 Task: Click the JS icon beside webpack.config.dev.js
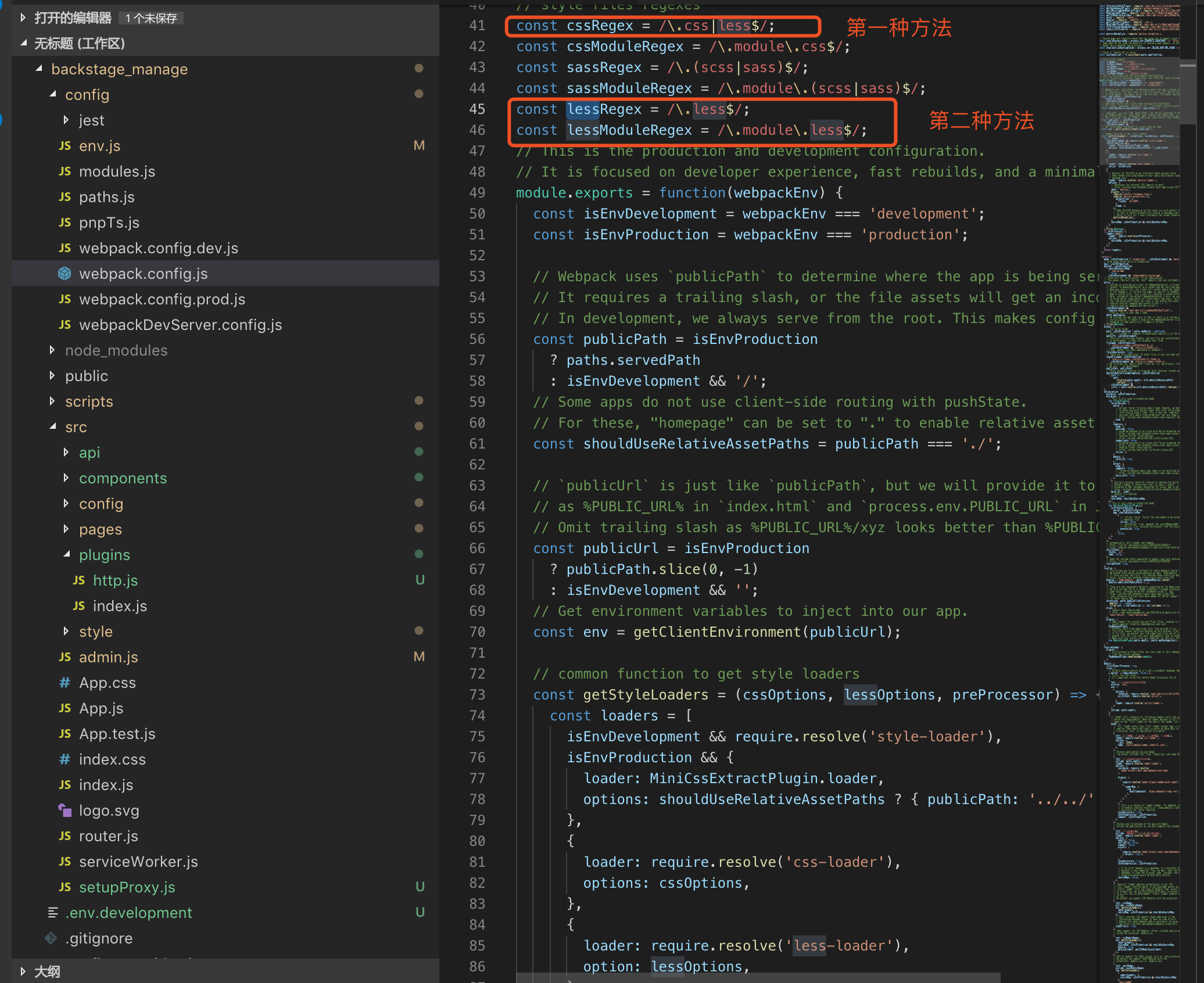pos(65,248)
